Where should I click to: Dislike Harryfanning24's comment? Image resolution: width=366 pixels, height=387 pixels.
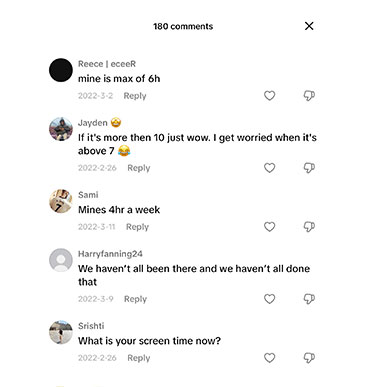pyautogui.click(x=309, y=299)
